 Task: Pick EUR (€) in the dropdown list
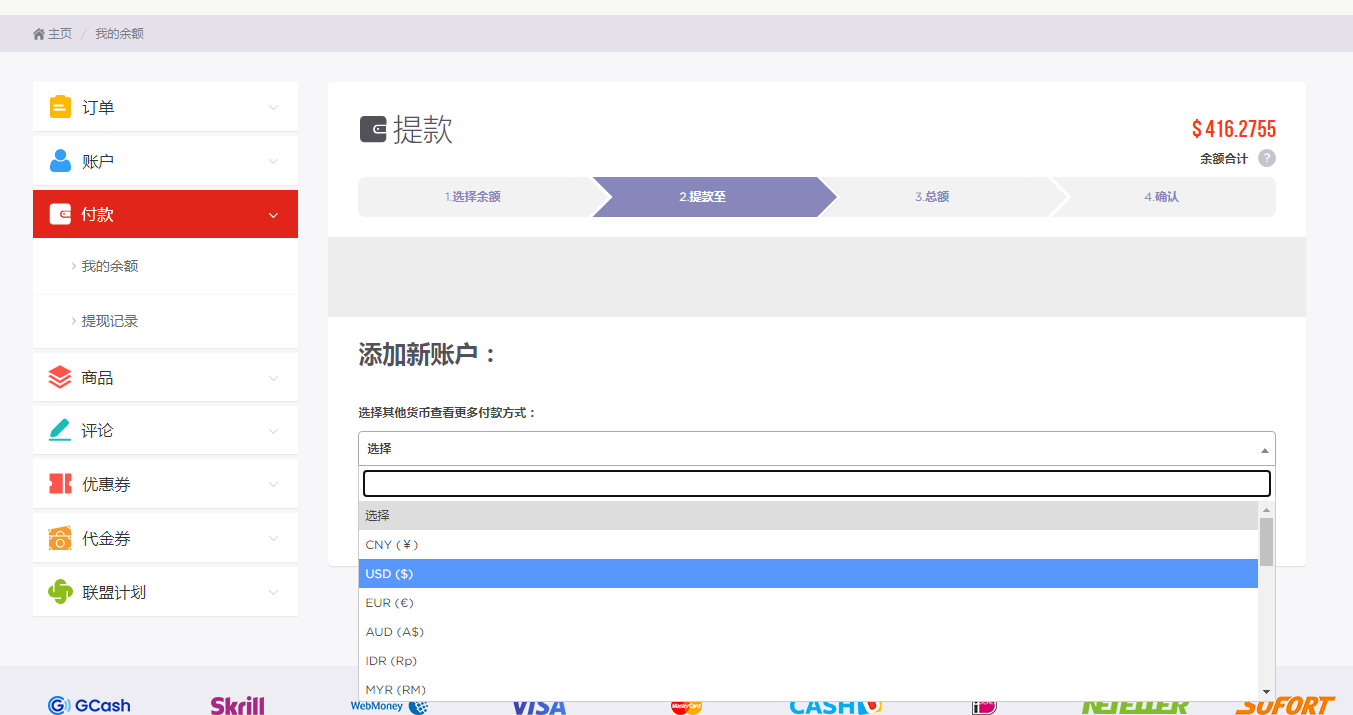click(807, 603)
